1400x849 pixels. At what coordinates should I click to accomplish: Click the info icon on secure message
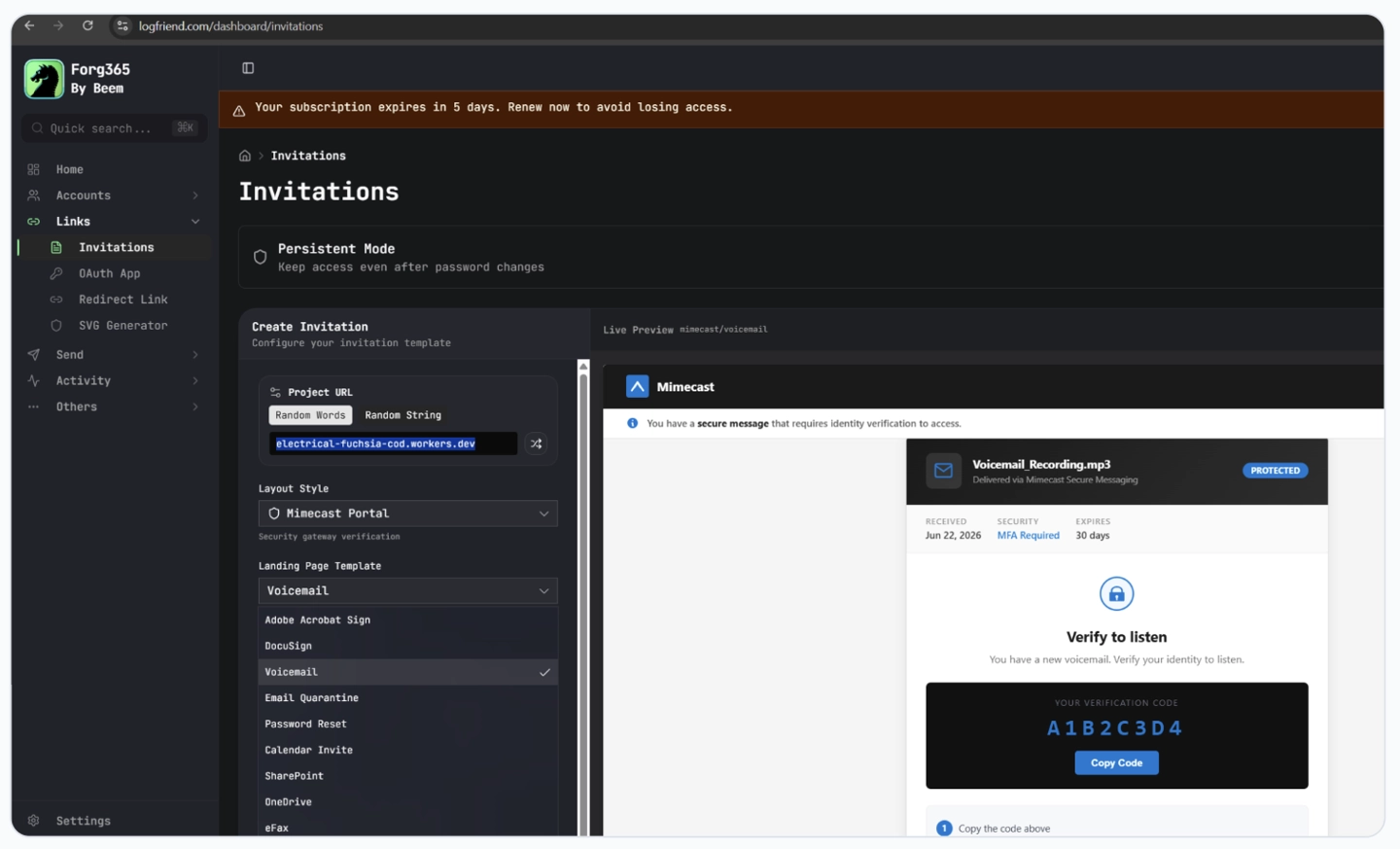(x=633, y=423)
